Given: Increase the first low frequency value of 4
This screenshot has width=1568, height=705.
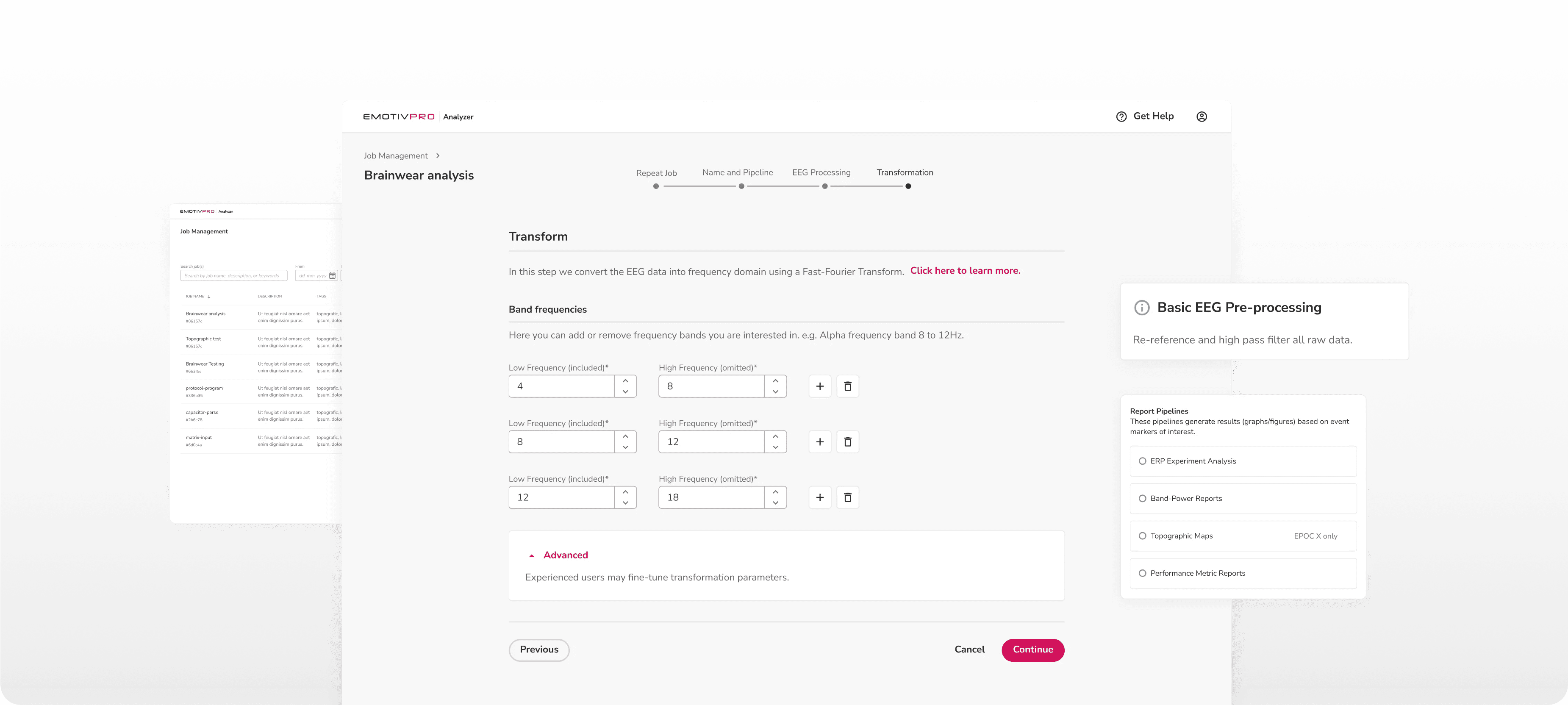Looking at the screenshot, I should pyautogui.click(x=625, y=381).
